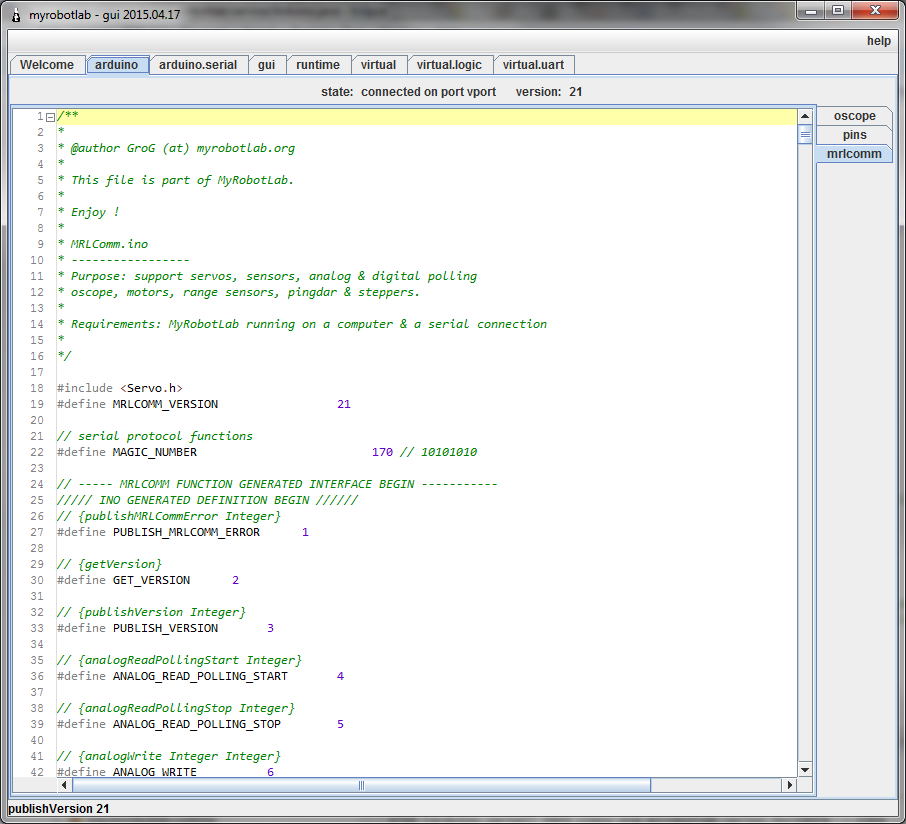Open the virtual.logic tab
The height and width of the screenshot is (824, 906).
[x=450, y=65]
